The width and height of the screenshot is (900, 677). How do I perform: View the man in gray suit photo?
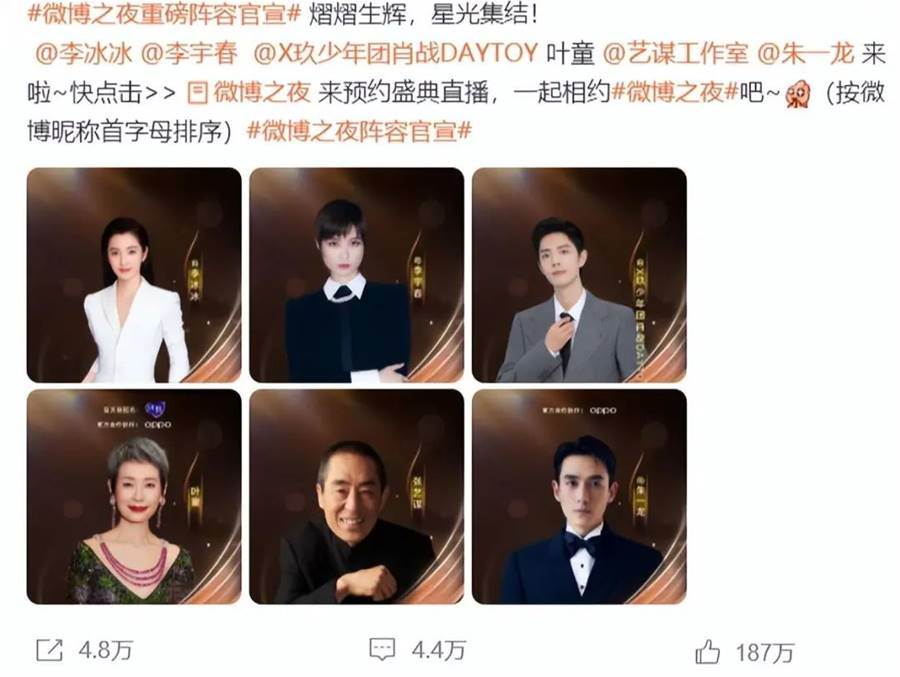(579, 275)
